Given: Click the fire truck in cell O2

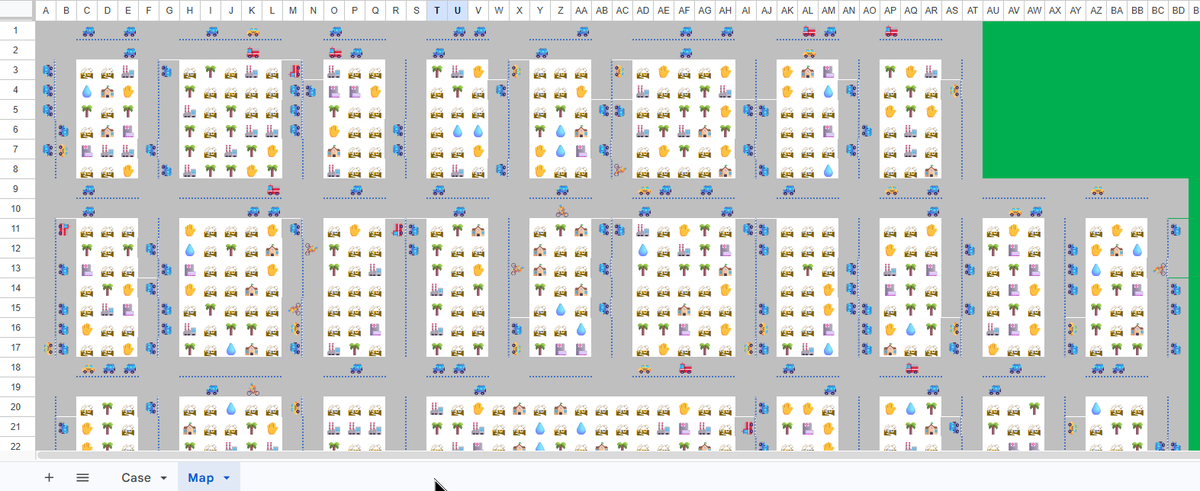Looking at the screenshot, I should 336,52.
